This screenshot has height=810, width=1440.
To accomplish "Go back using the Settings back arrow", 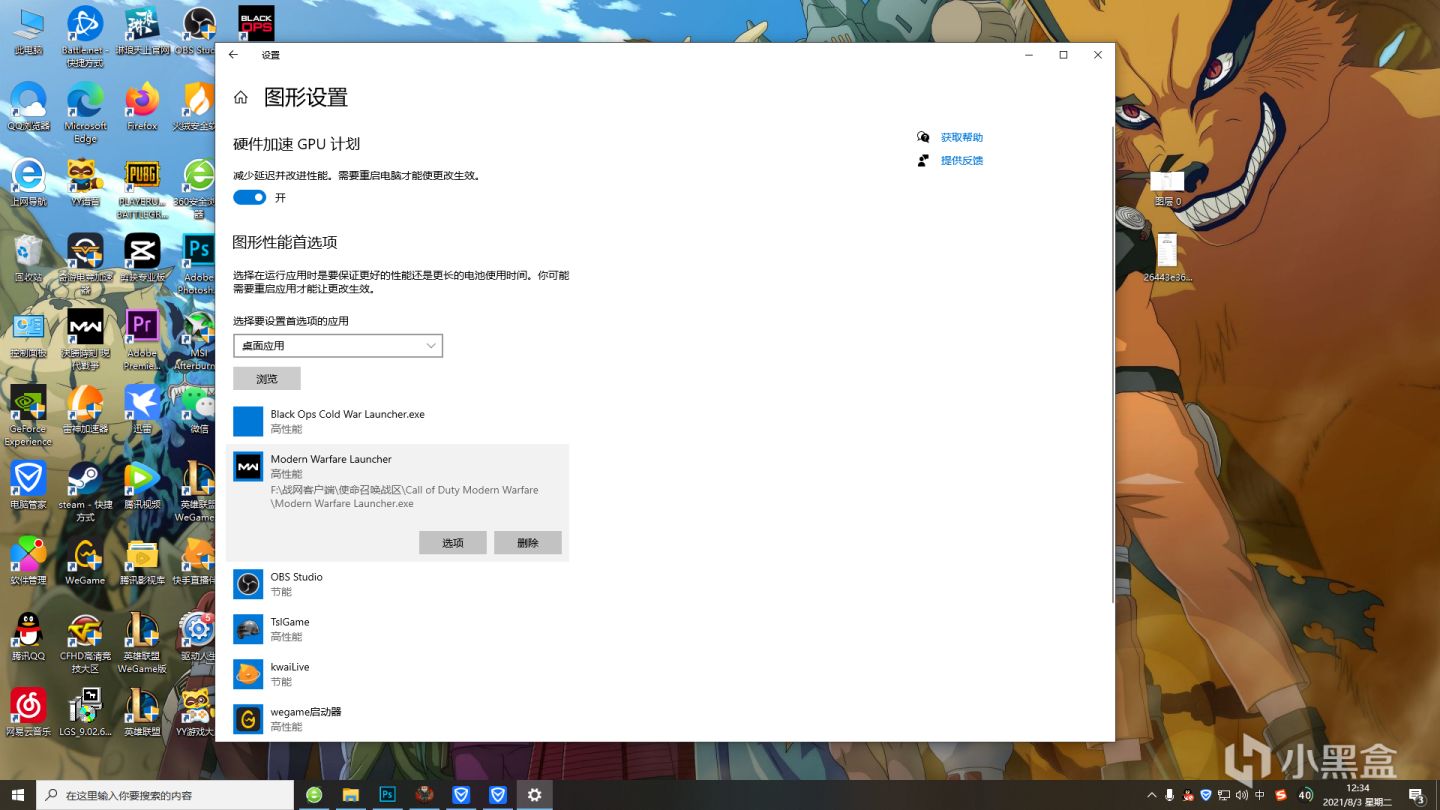I will [x=233, y=55].
